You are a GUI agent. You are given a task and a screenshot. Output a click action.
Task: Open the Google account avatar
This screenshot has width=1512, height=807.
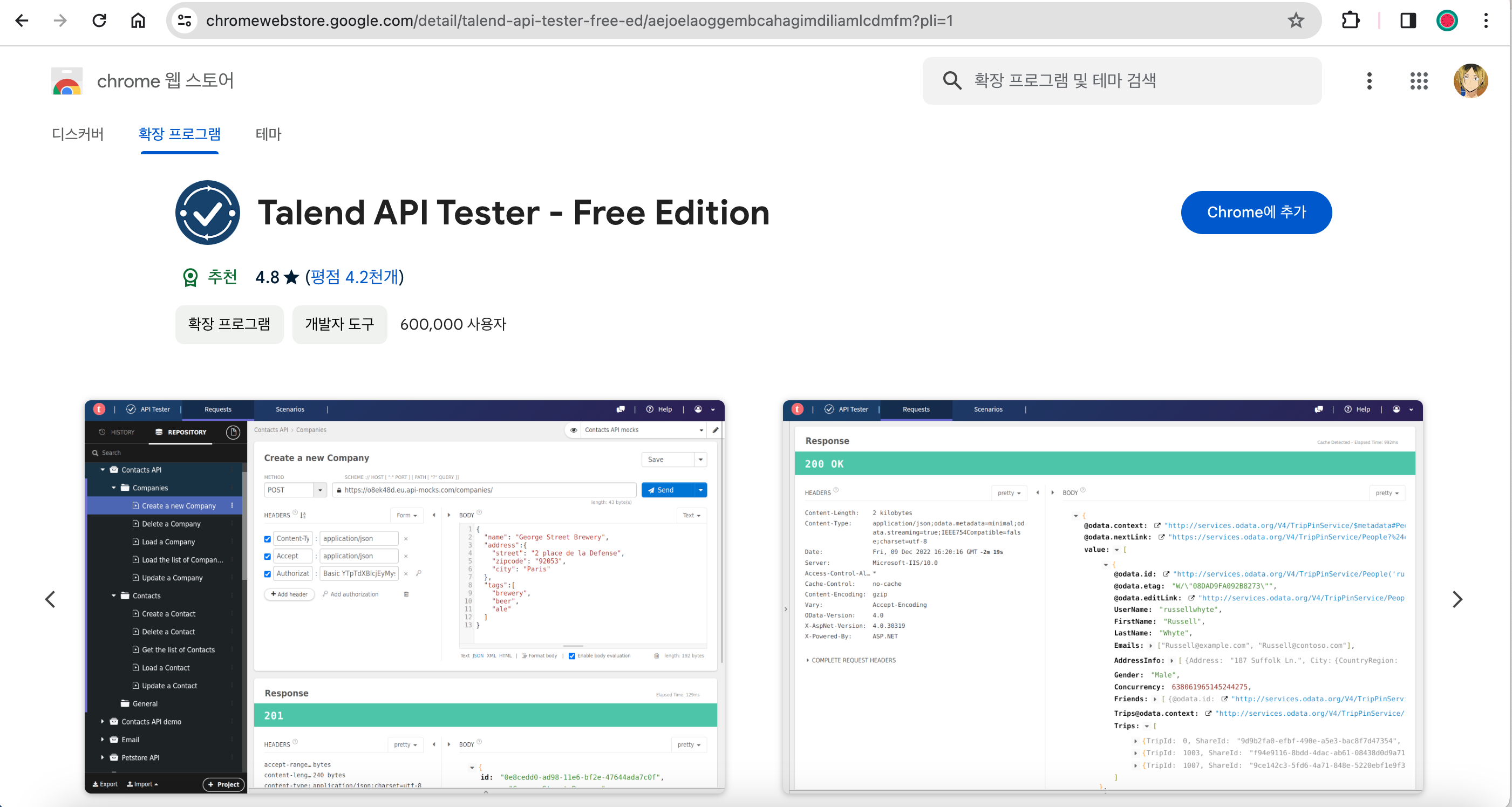click(1470, 80)
